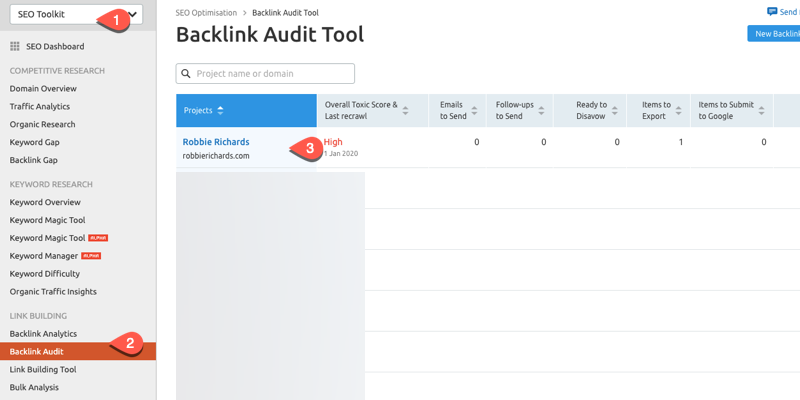Select Keyword Magic Tool in sidebar

47,220
